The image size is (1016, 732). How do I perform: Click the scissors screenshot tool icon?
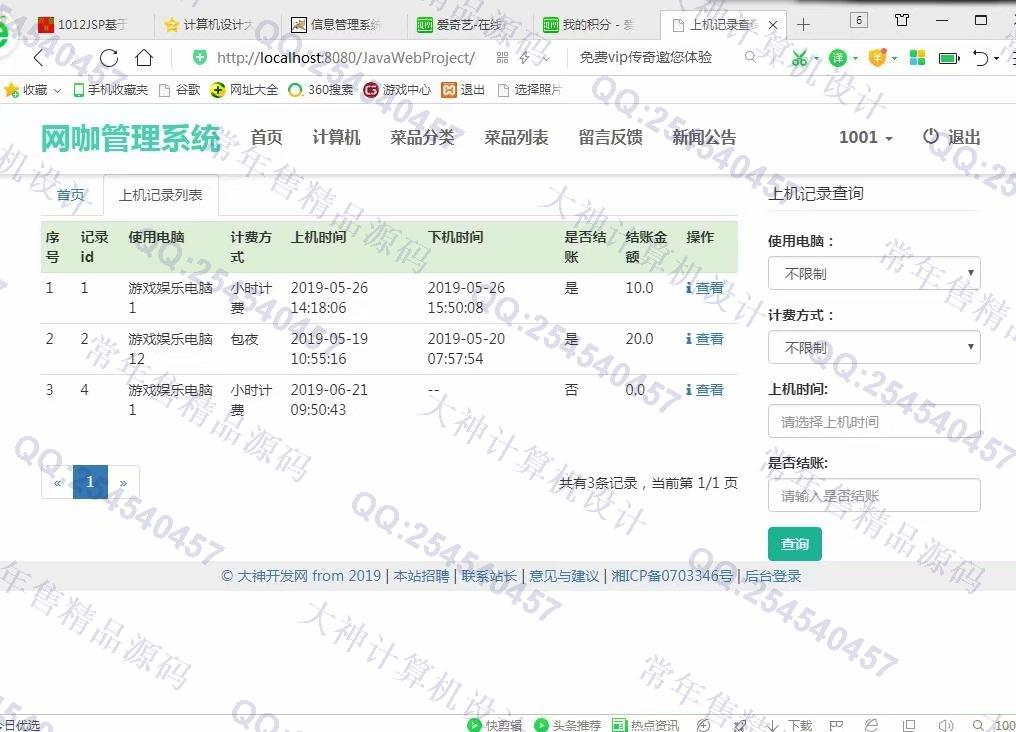click(x=798, y=58)
